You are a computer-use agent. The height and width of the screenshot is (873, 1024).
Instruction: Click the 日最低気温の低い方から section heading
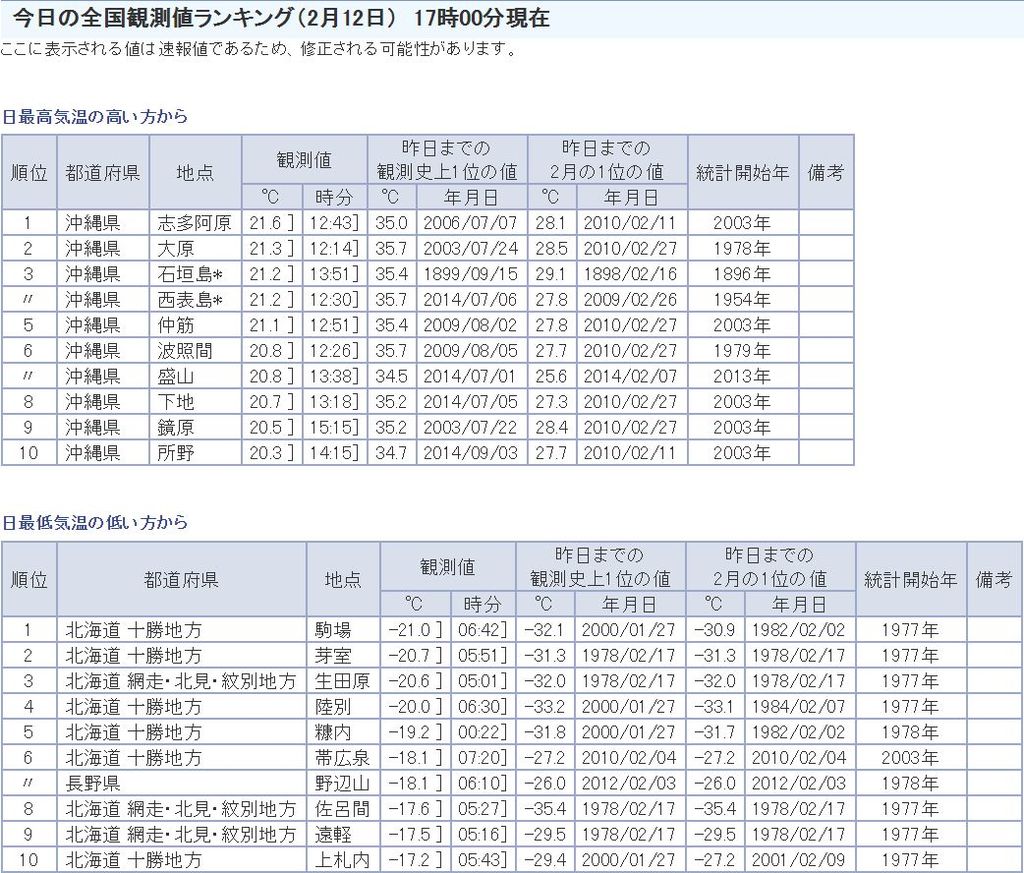(x=94, y=523)
